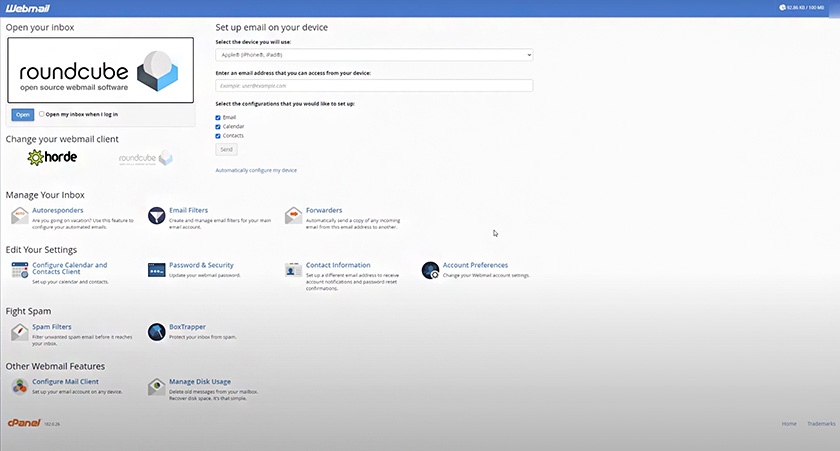Click the 'Change your webmail client' heading
This screenshot has height=451, width=840.
(62, 139)
